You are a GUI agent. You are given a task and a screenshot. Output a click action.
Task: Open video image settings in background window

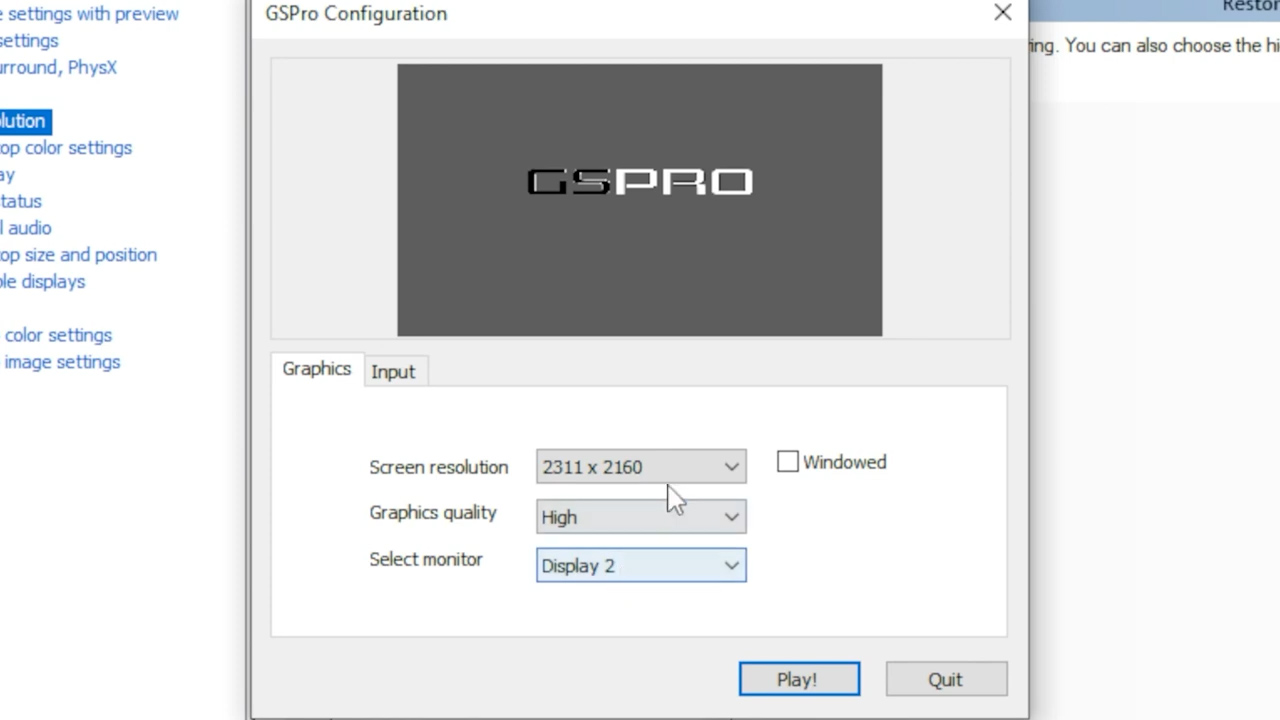[61, 362]
